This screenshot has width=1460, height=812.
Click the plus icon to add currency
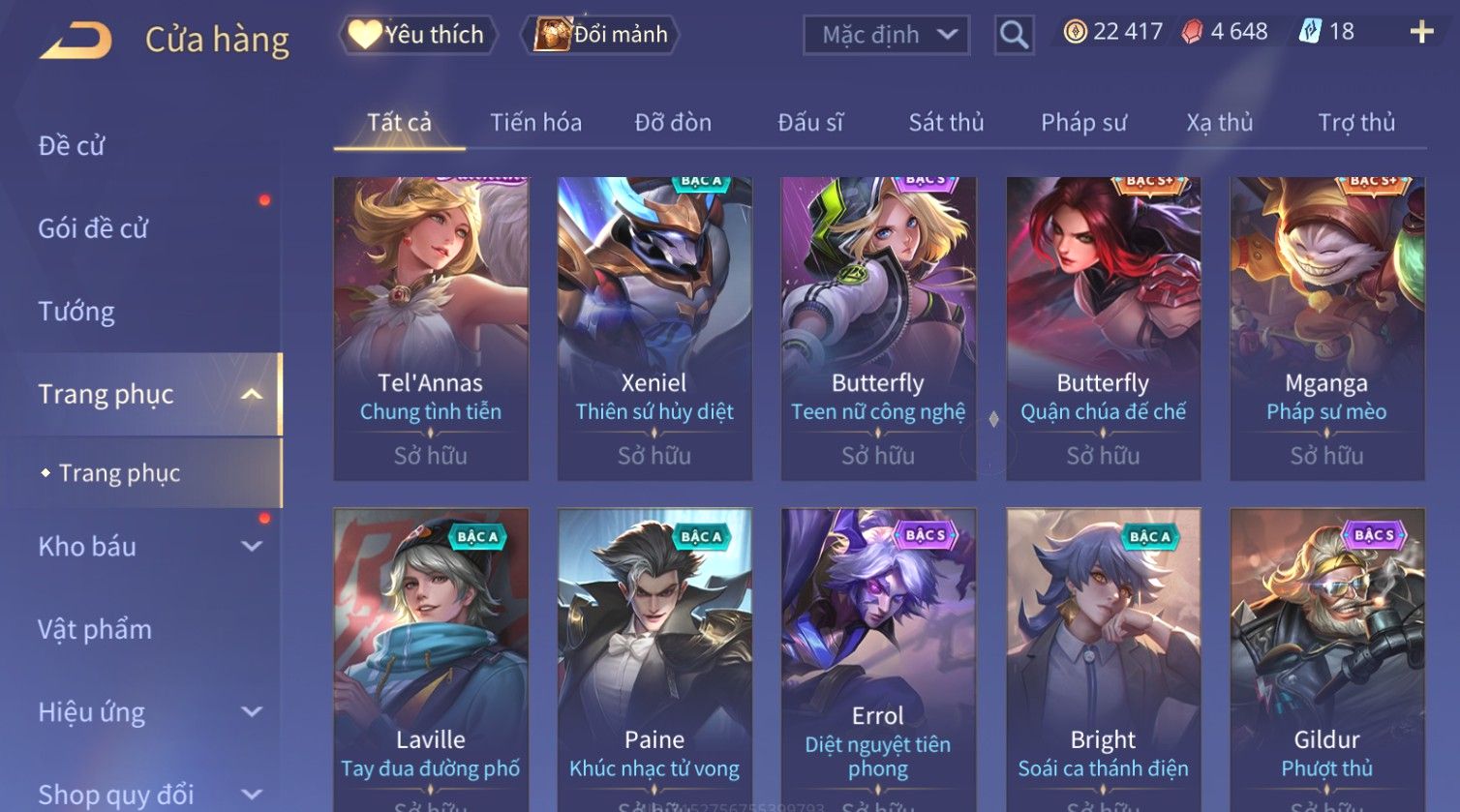coord(1421,32)
